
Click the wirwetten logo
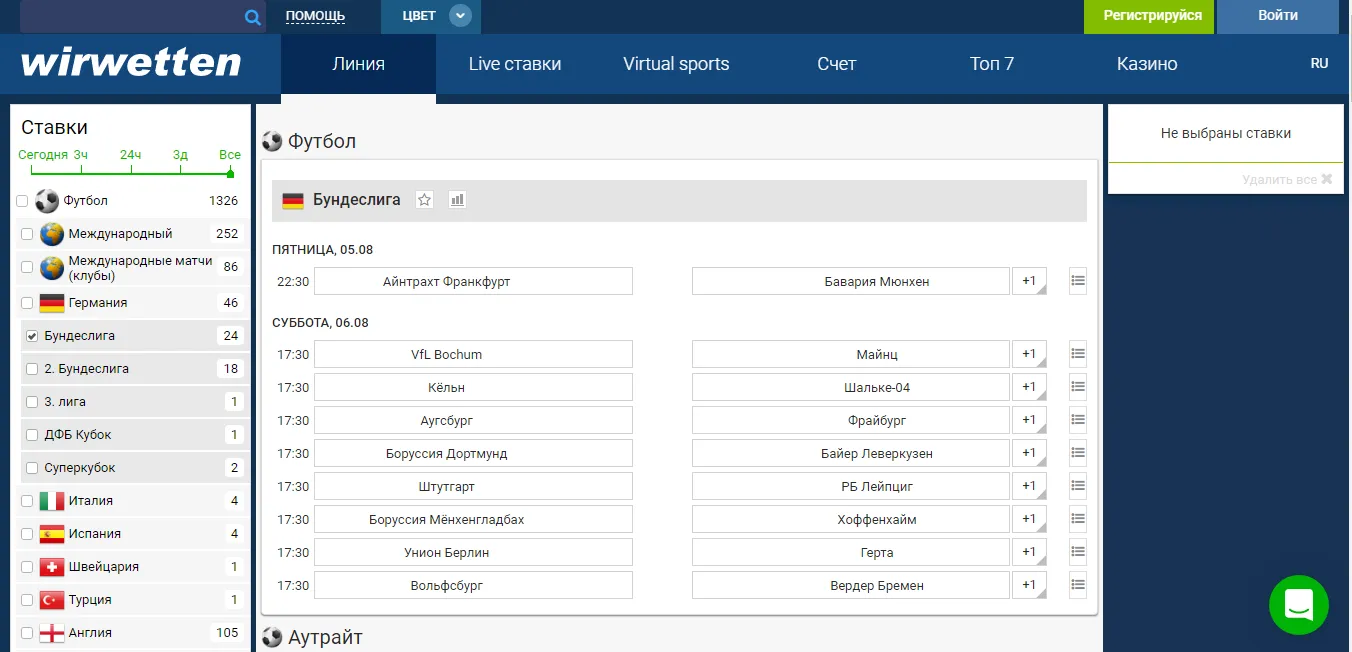131,63
